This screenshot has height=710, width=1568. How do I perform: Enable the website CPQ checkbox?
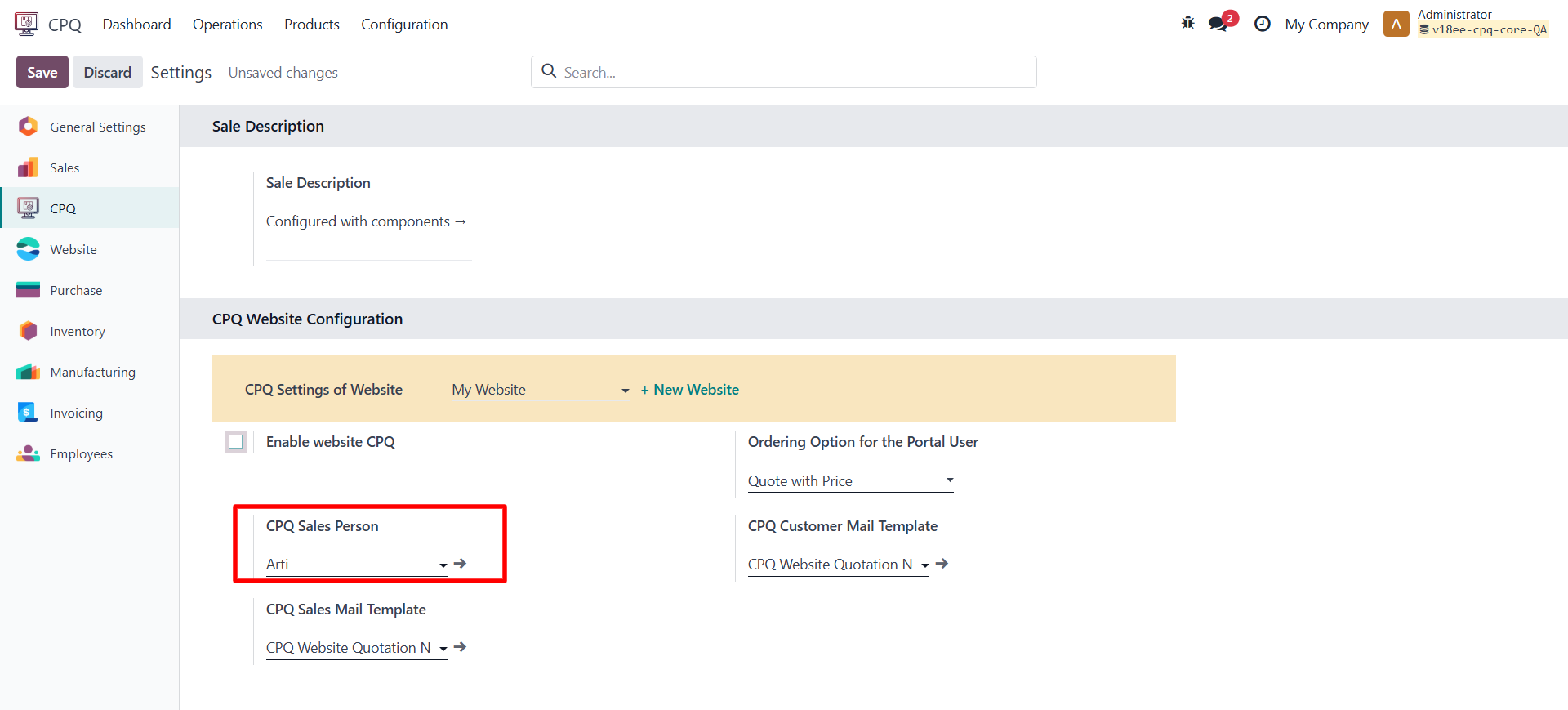(x=236, y=442)
